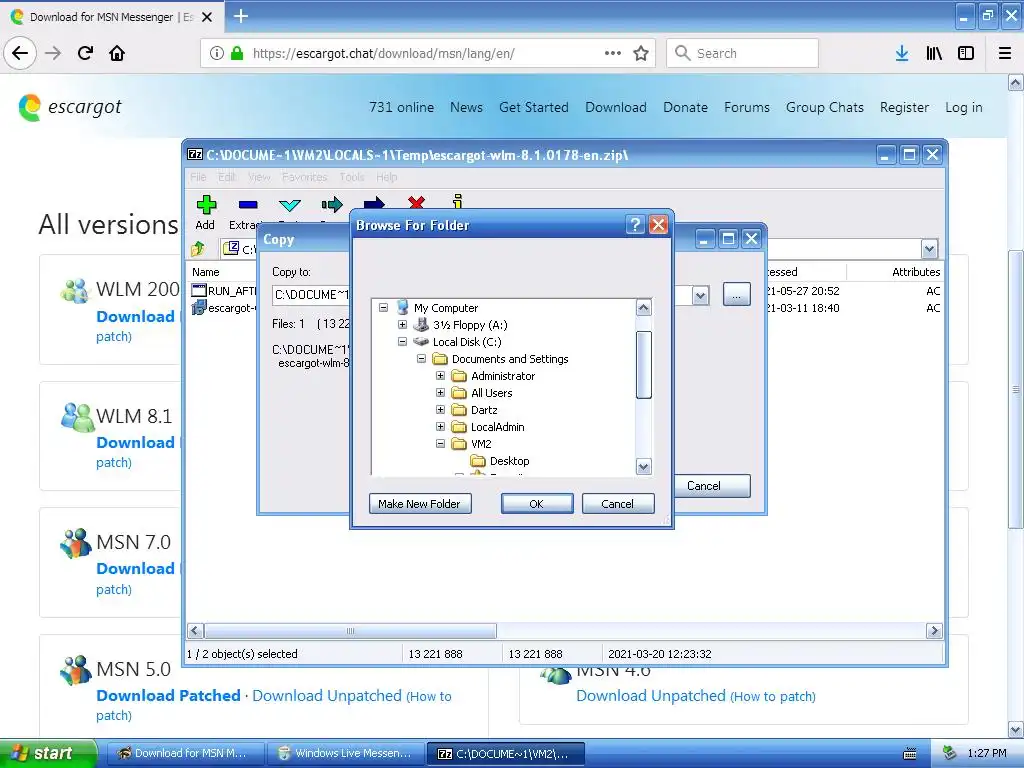Open the Firefox hamburger menu

click(x=1005, y=53)
